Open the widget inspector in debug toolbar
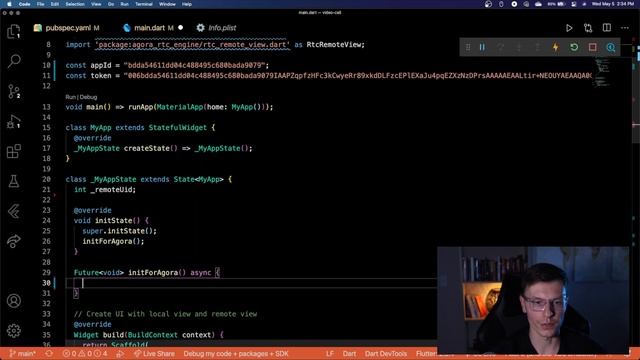 (x=611, y=47)
